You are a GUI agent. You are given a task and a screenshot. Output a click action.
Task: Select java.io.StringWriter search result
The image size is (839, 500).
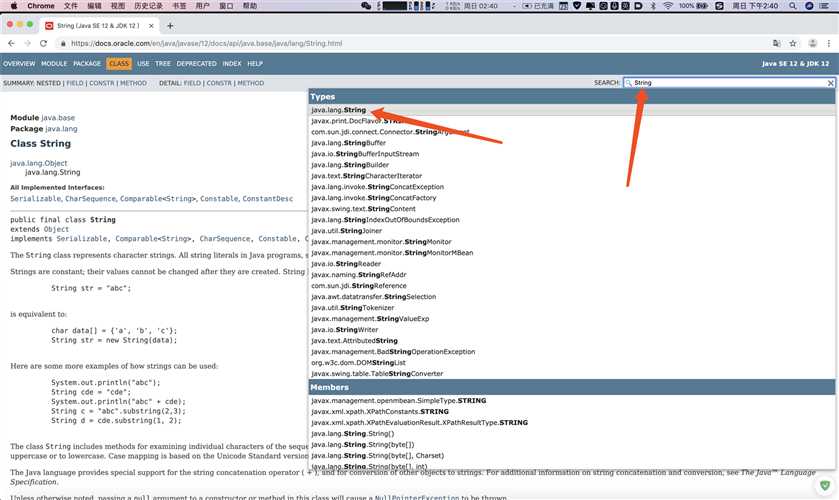pyautogui.click(x=572, y=330)
